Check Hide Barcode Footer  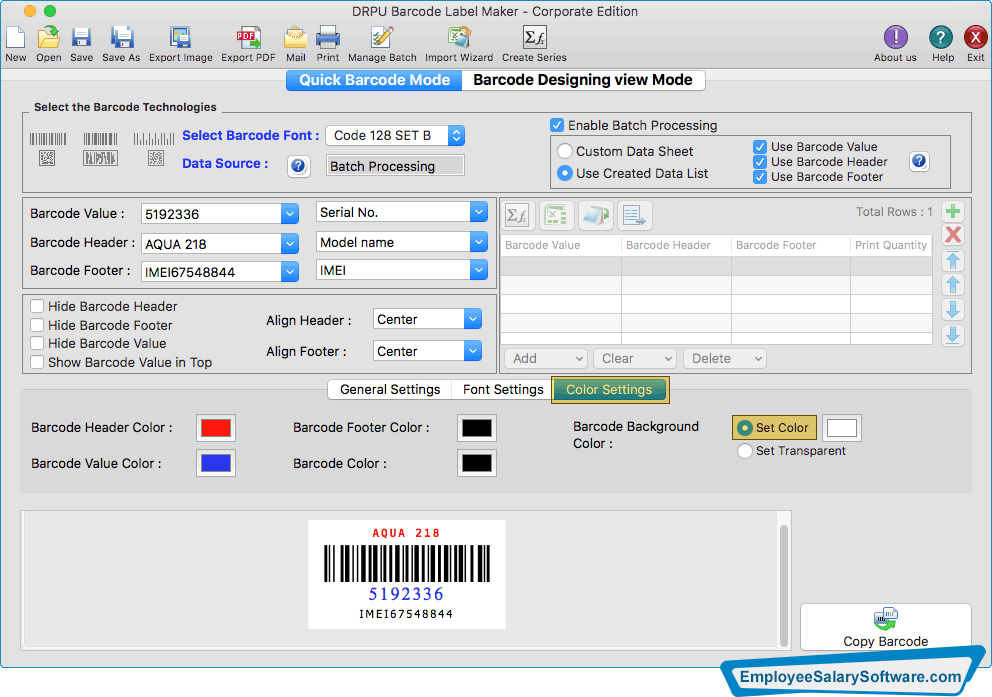pos(37,325)
